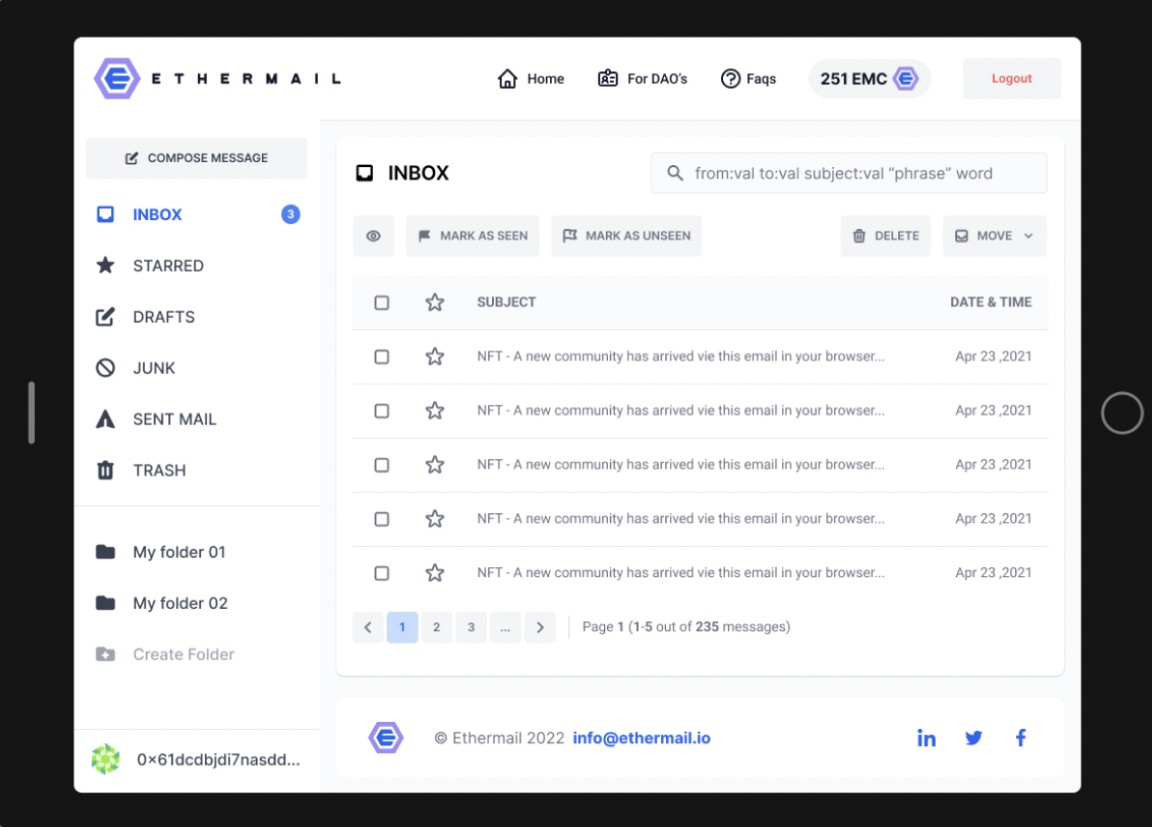Click the EMC token balance badge
This screenshot has height=827, width=1152.
869,79
